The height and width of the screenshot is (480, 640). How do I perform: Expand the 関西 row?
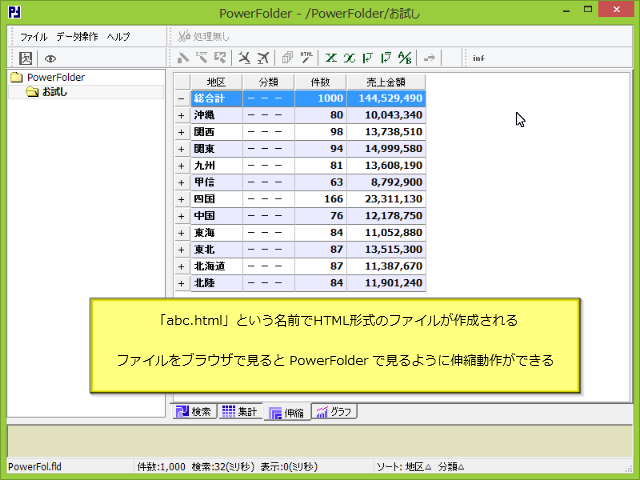point(181,132)
